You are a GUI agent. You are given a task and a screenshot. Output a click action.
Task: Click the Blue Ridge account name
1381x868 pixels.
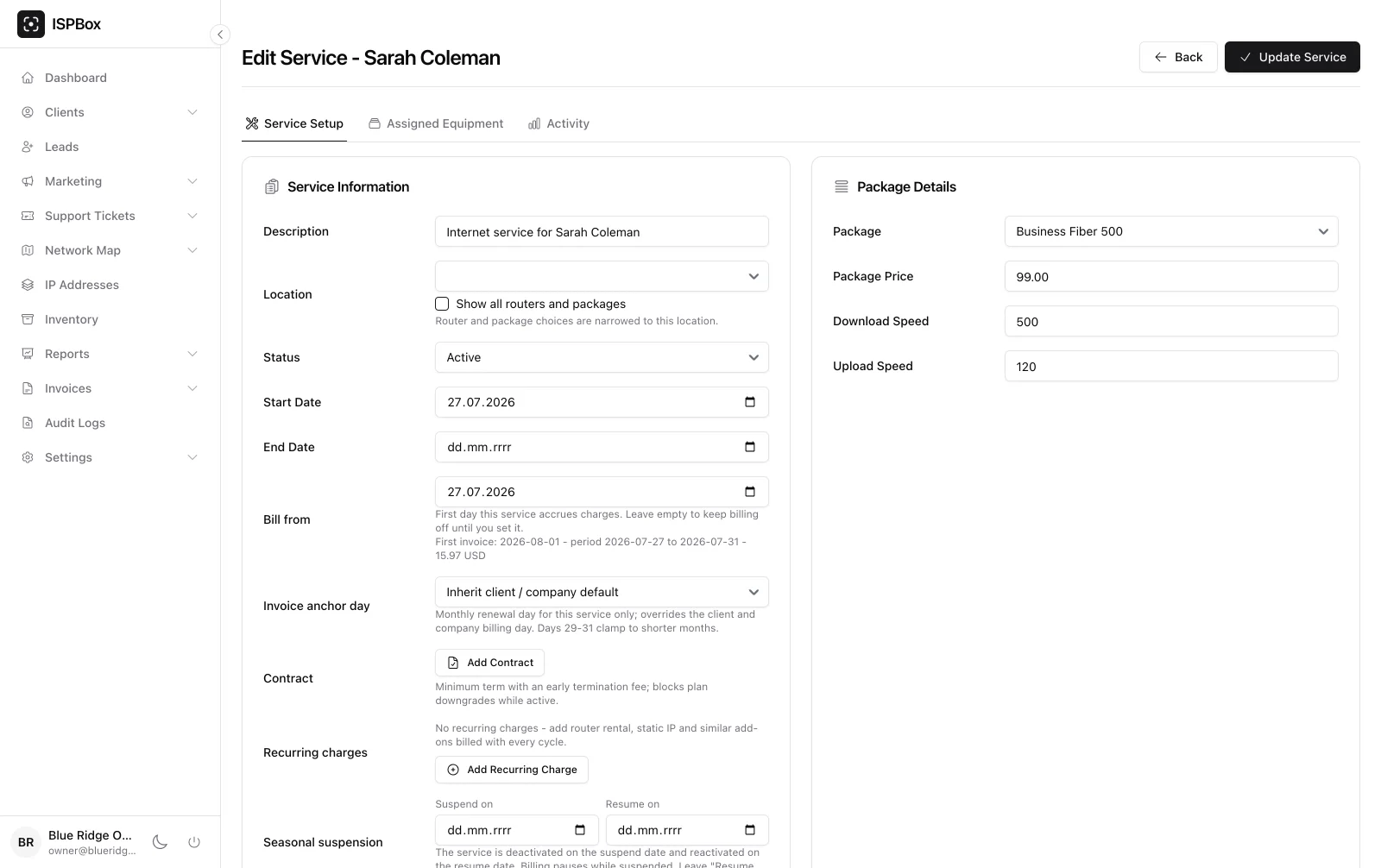(x=91, y=835)
